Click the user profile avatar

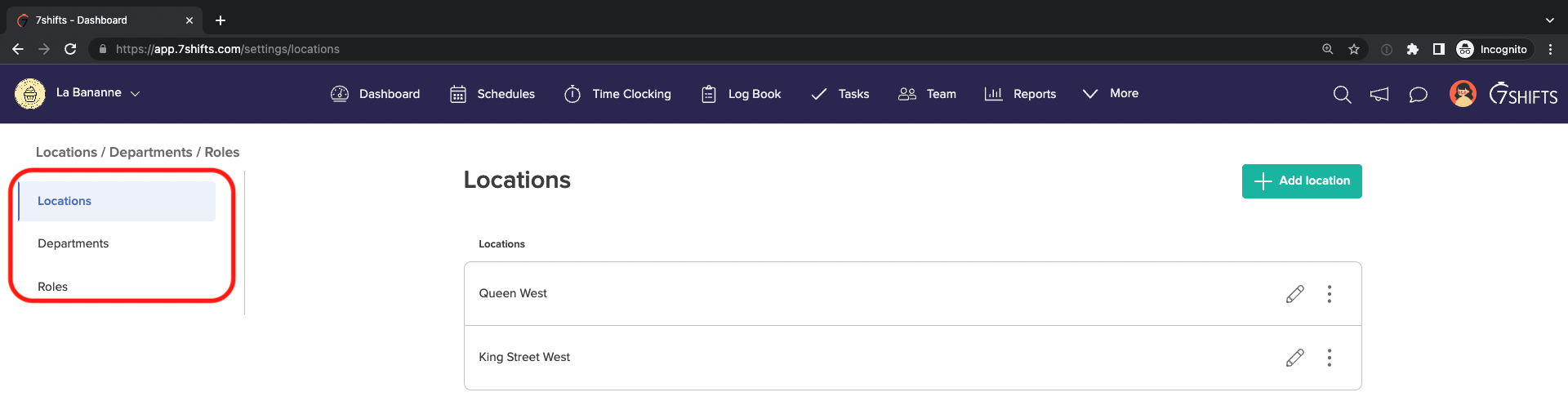1463,94
